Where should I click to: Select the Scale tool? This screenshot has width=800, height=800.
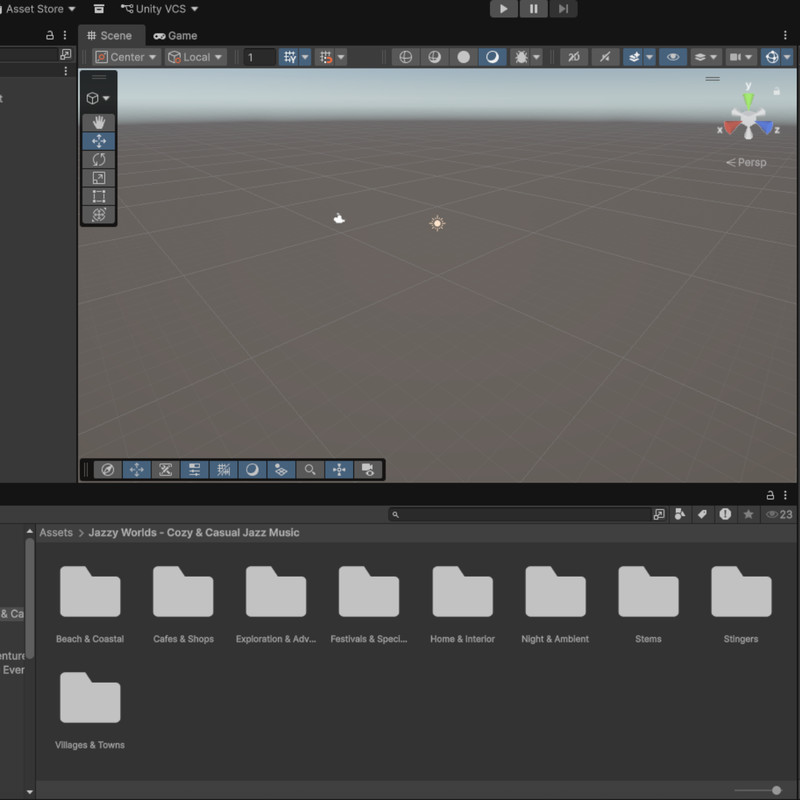98,178
